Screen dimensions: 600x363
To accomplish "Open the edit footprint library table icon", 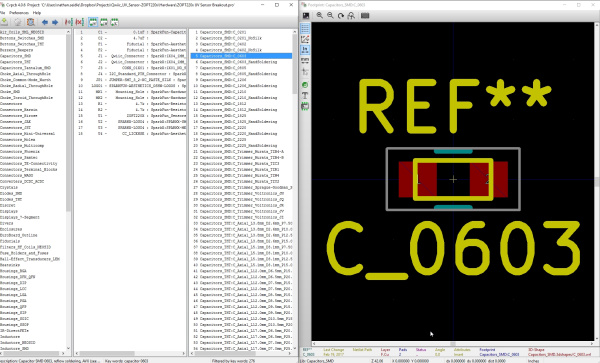I will [x=17, y=22].
